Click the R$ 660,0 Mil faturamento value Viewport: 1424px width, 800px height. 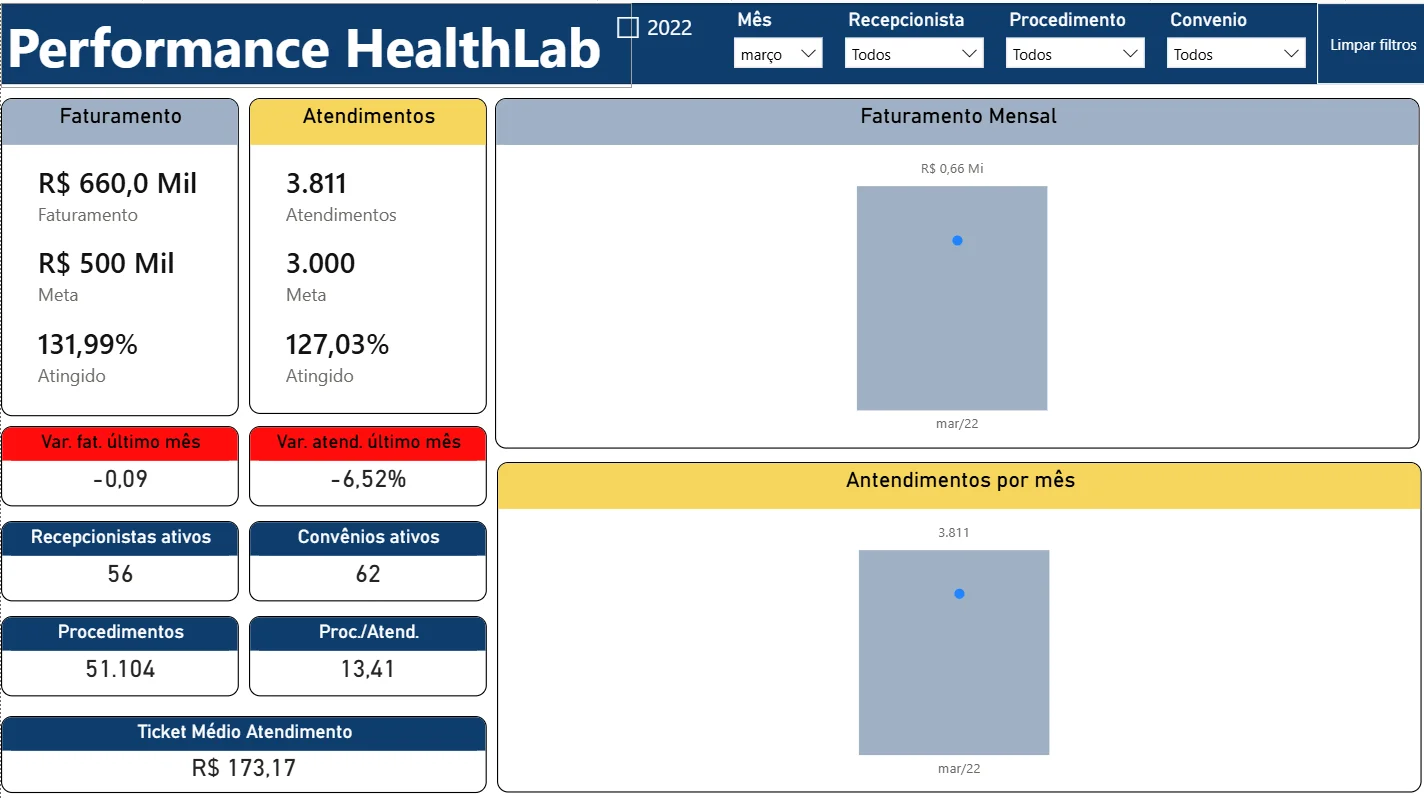coord(118,183)
